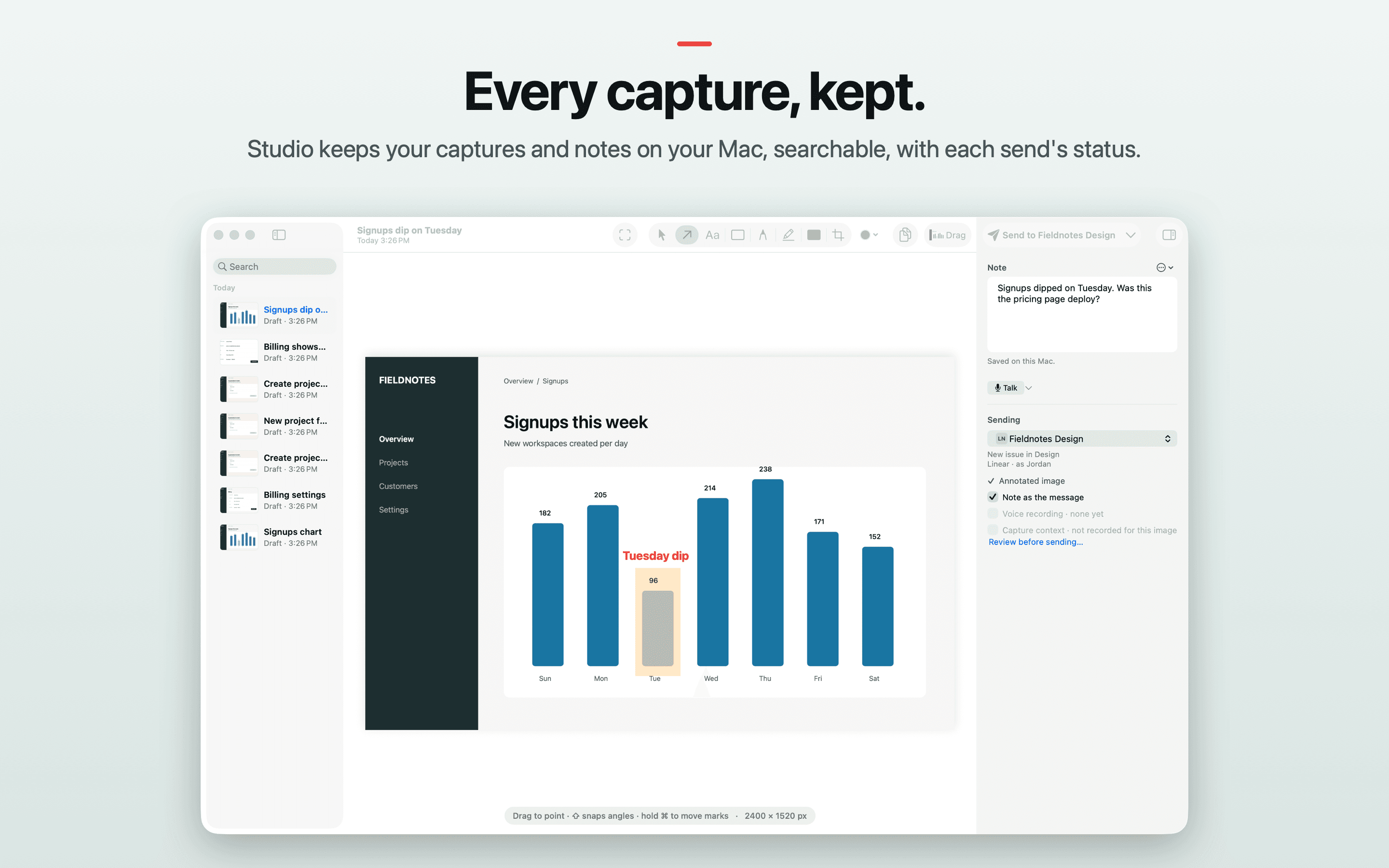This screenshot has height=868, width=1389.
Task: Select the filled redaction rectangle tool
Action: [813, 235]
